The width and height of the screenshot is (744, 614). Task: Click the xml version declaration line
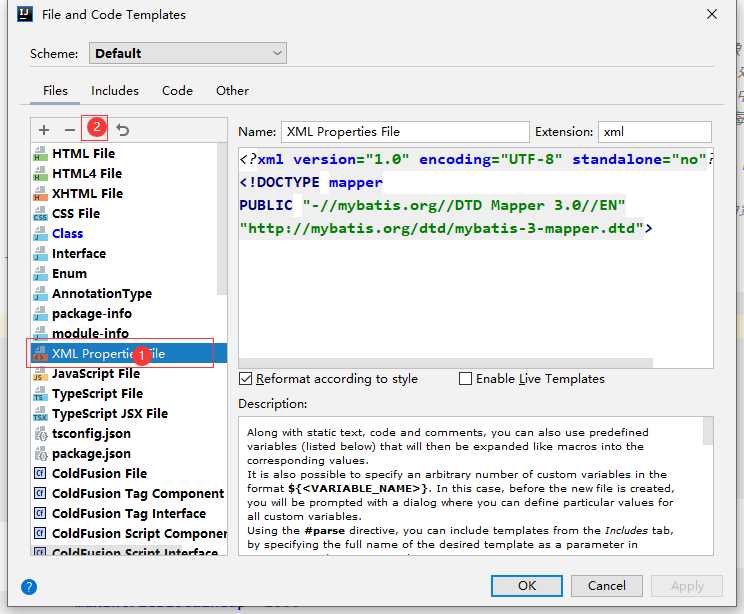pos(476,159)
